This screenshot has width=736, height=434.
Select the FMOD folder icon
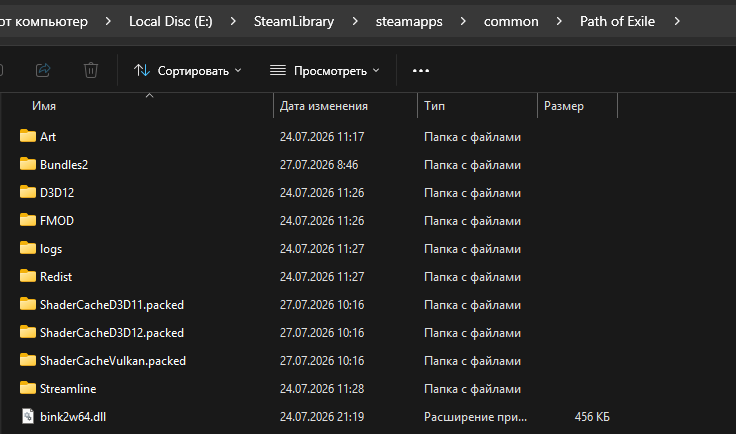pyautogui.click(x=28, y=220)
